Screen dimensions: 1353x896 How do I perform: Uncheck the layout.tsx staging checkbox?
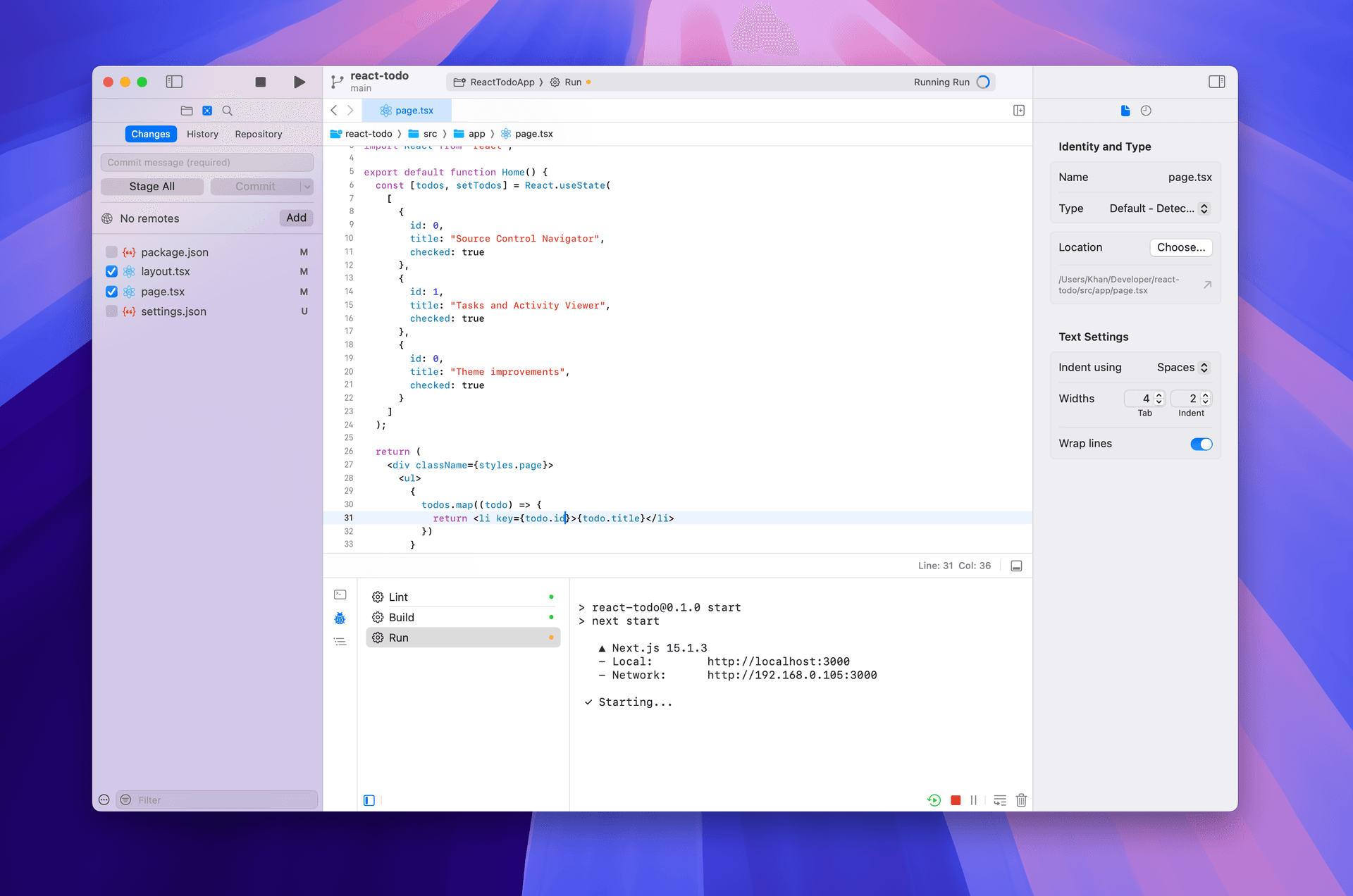click(111, 272)
